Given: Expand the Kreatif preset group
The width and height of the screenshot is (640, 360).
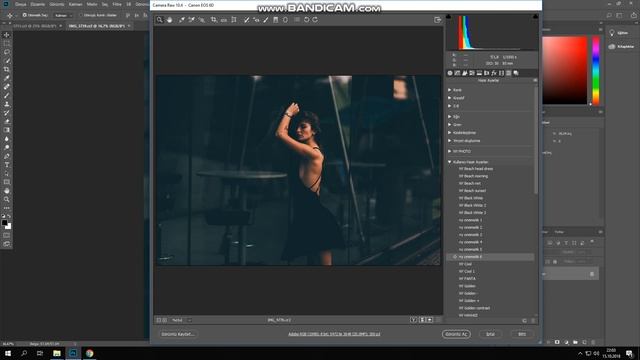Looking at the screenshot, I should 449,98.
